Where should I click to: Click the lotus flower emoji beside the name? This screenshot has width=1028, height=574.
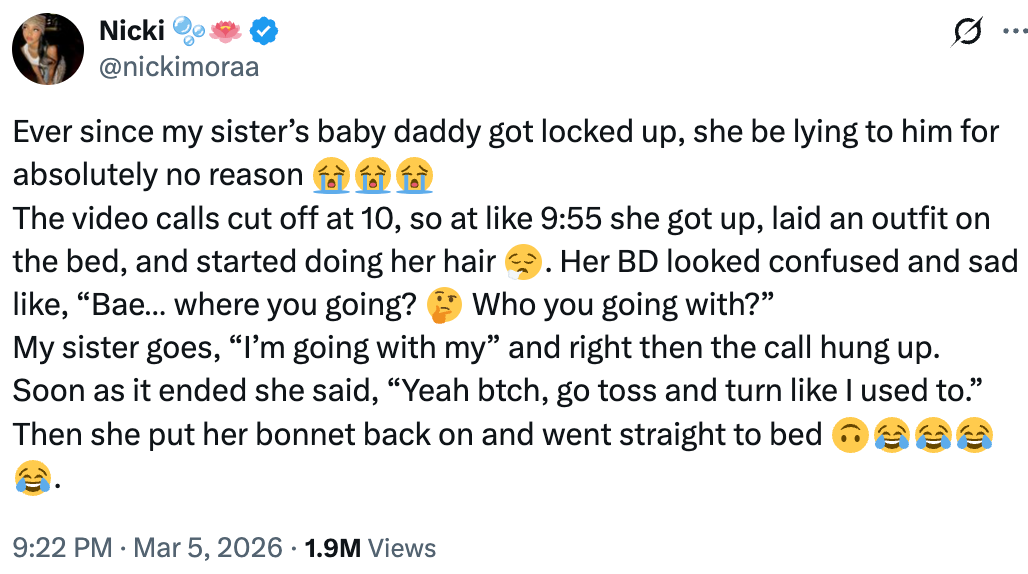(226, 33)
